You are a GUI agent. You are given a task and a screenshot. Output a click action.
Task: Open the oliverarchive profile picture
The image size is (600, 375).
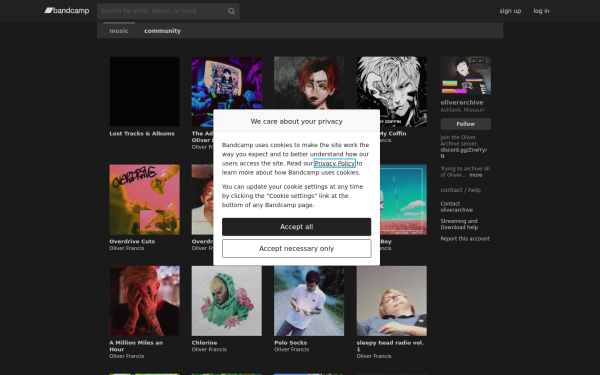[x=466, y=75]
